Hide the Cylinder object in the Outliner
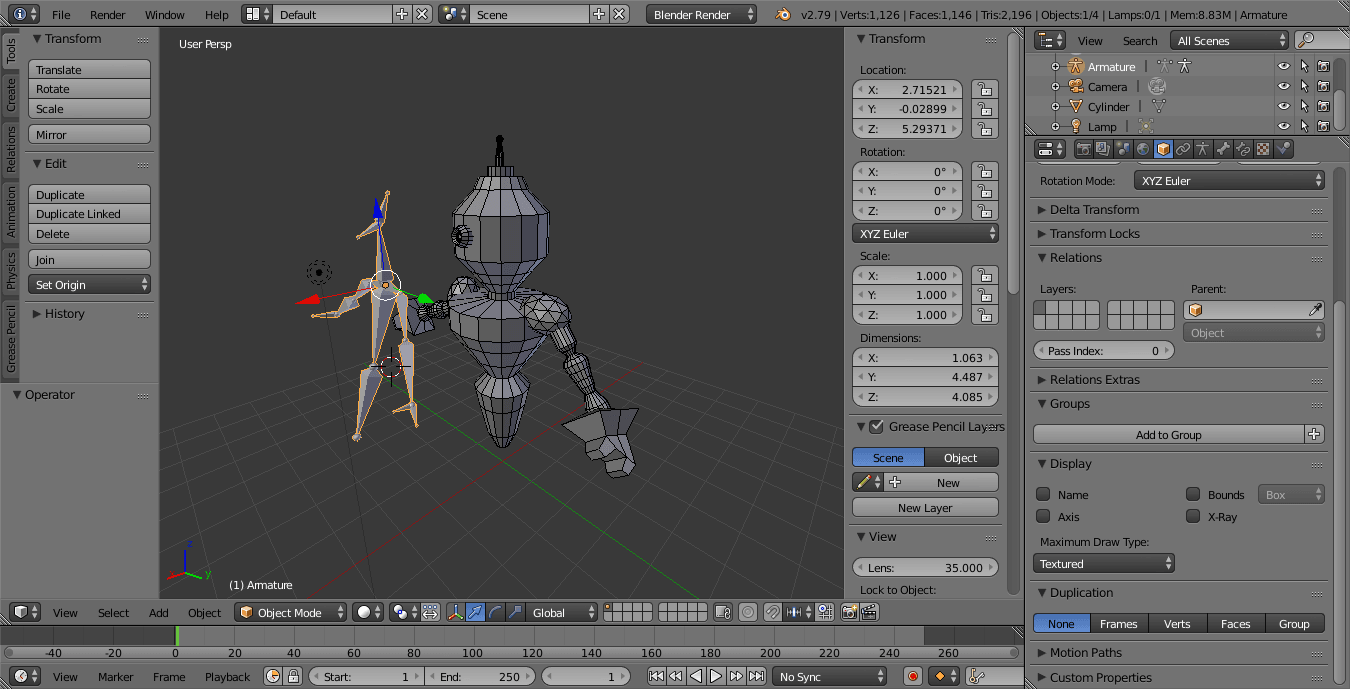 click(x=1283, y=106)
